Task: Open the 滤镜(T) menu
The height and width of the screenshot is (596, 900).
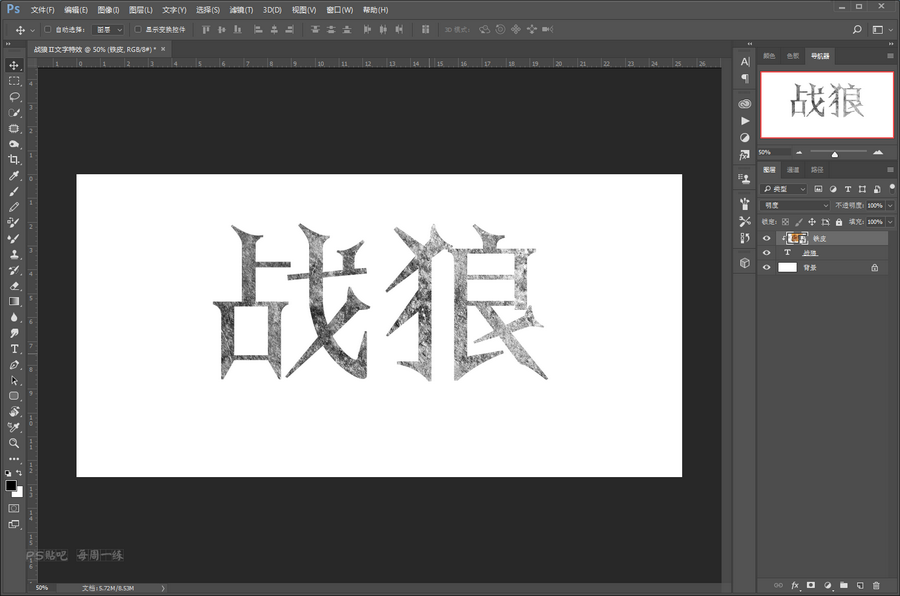Action: [241, 10]
